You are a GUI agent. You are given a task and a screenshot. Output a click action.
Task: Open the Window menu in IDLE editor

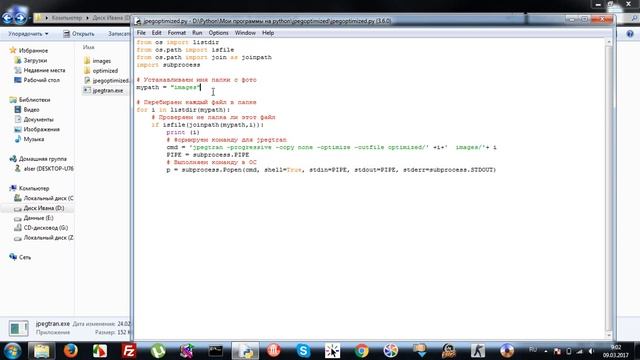click(x=245, y=33)
